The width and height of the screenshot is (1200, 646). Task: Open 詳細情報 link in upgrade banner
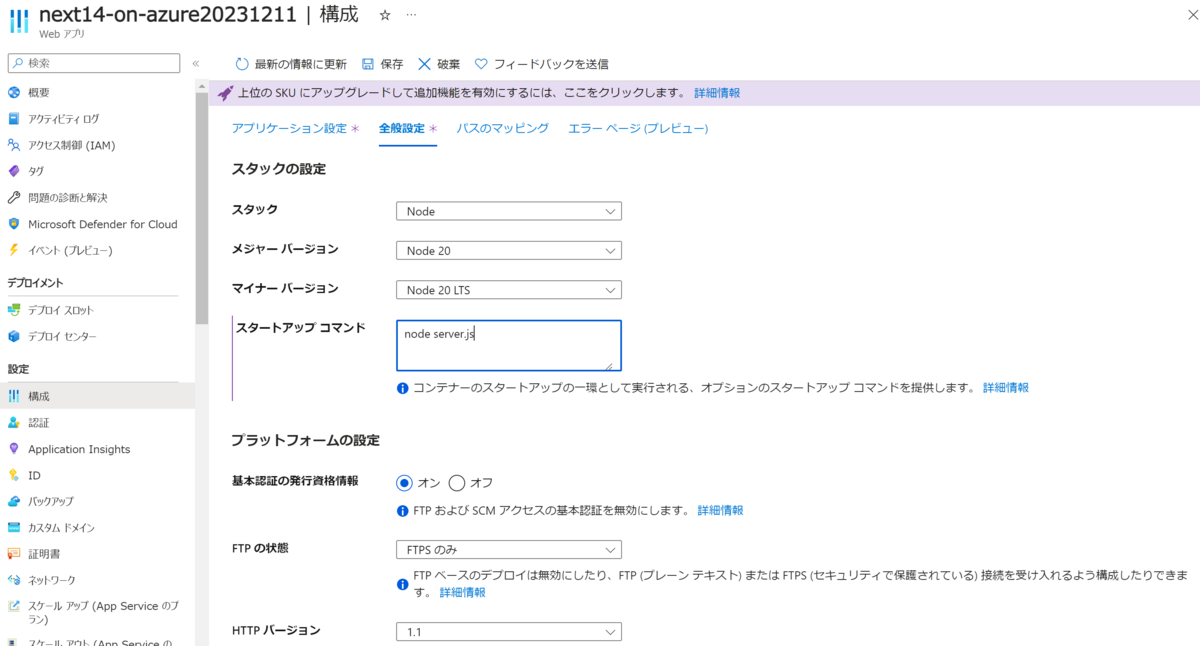718,93
